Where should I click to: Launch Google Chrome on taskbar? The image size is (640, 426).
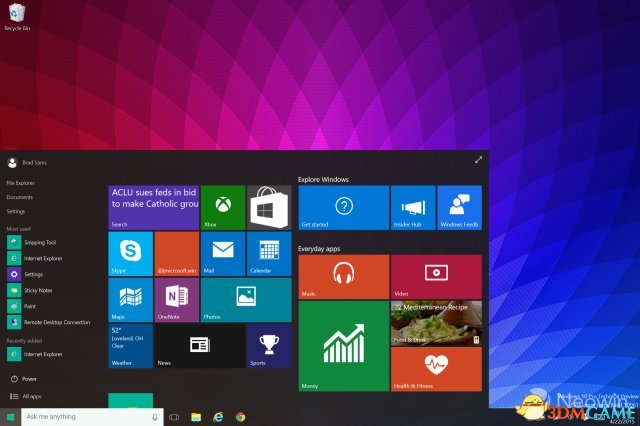click(x=241, y=417)
